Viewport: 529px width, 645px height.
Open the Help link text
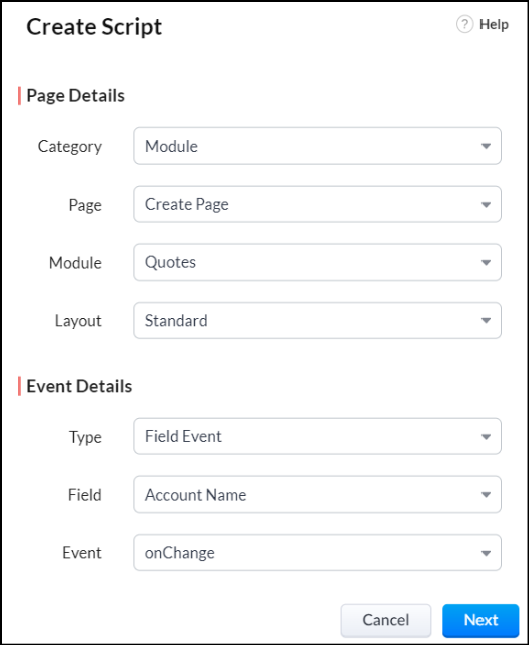point(494,24)
